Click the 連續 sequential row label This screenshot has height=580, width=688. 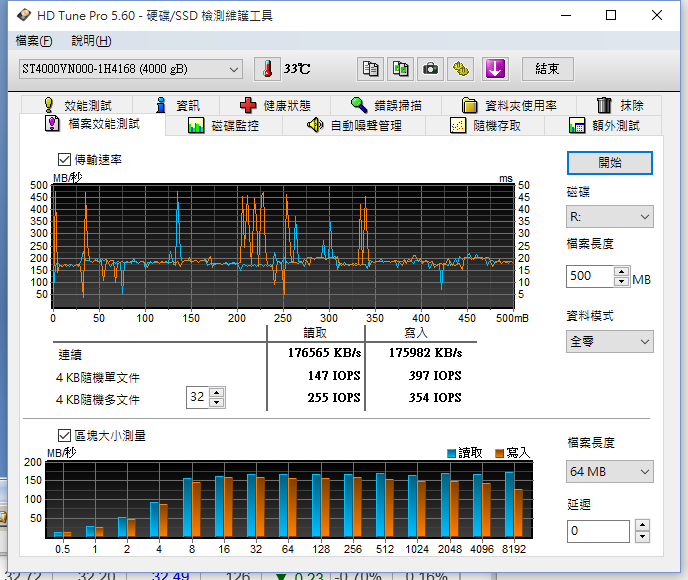70,354
